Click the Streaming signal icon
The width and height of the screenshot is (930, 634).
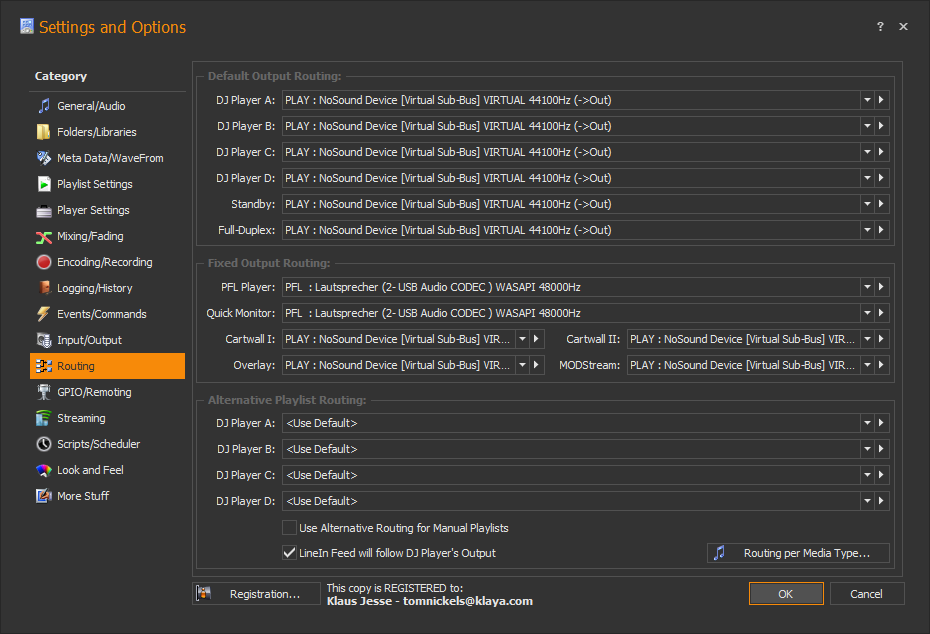point(44,418)
